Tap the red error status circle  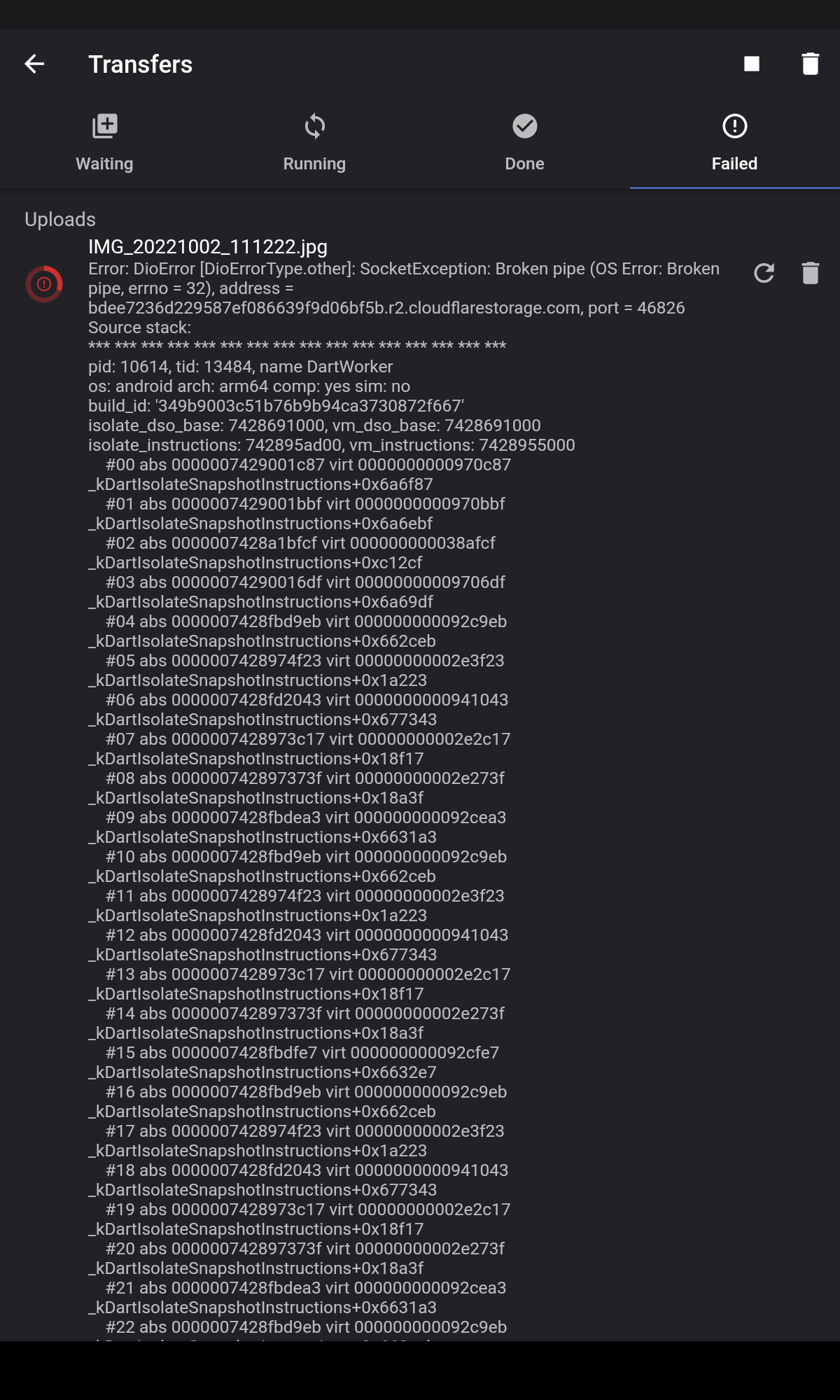click(44, 283)
